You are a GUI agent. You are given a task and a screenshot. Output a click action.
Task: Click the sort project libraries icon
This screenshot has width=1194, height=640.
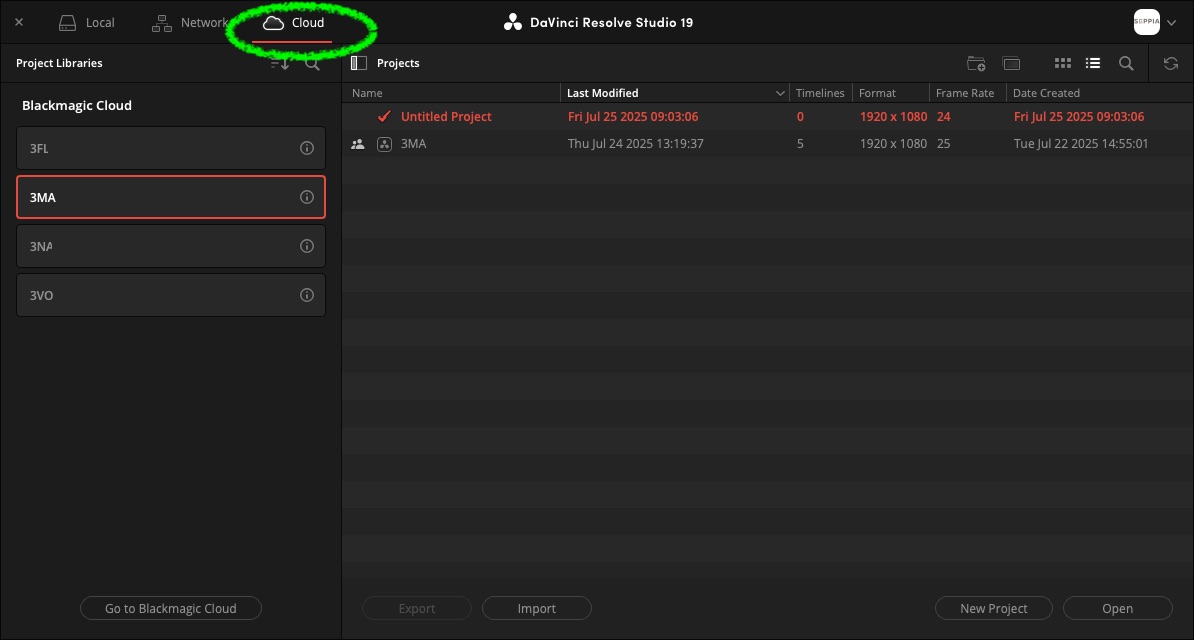(280, 63)
